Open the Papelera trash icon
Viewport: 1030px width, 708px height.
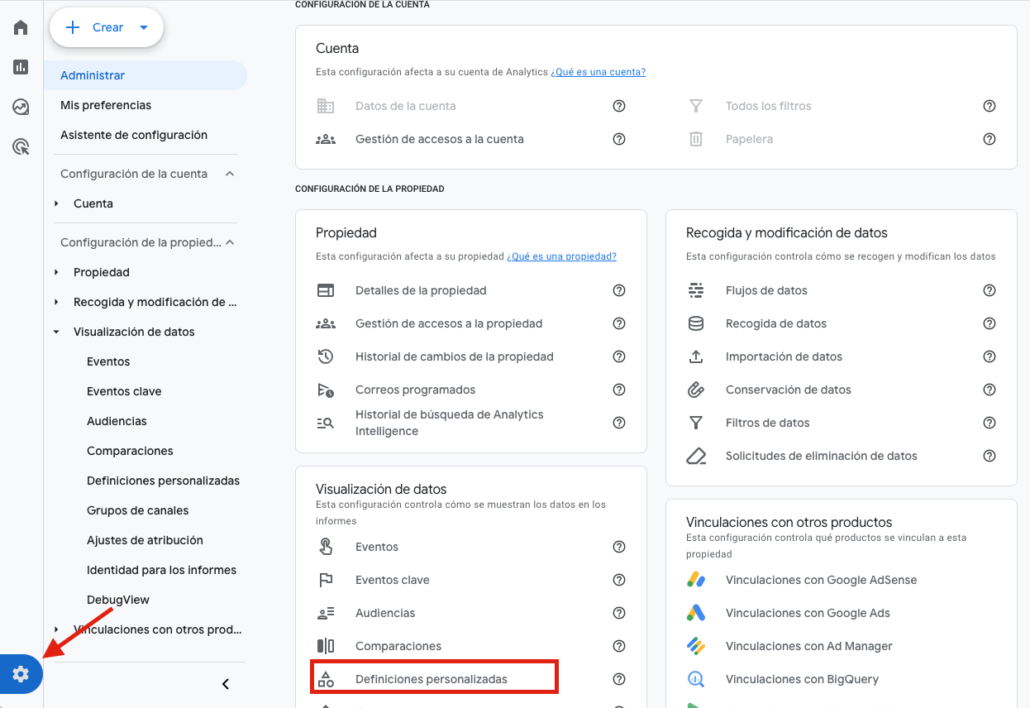pos(697,139)
